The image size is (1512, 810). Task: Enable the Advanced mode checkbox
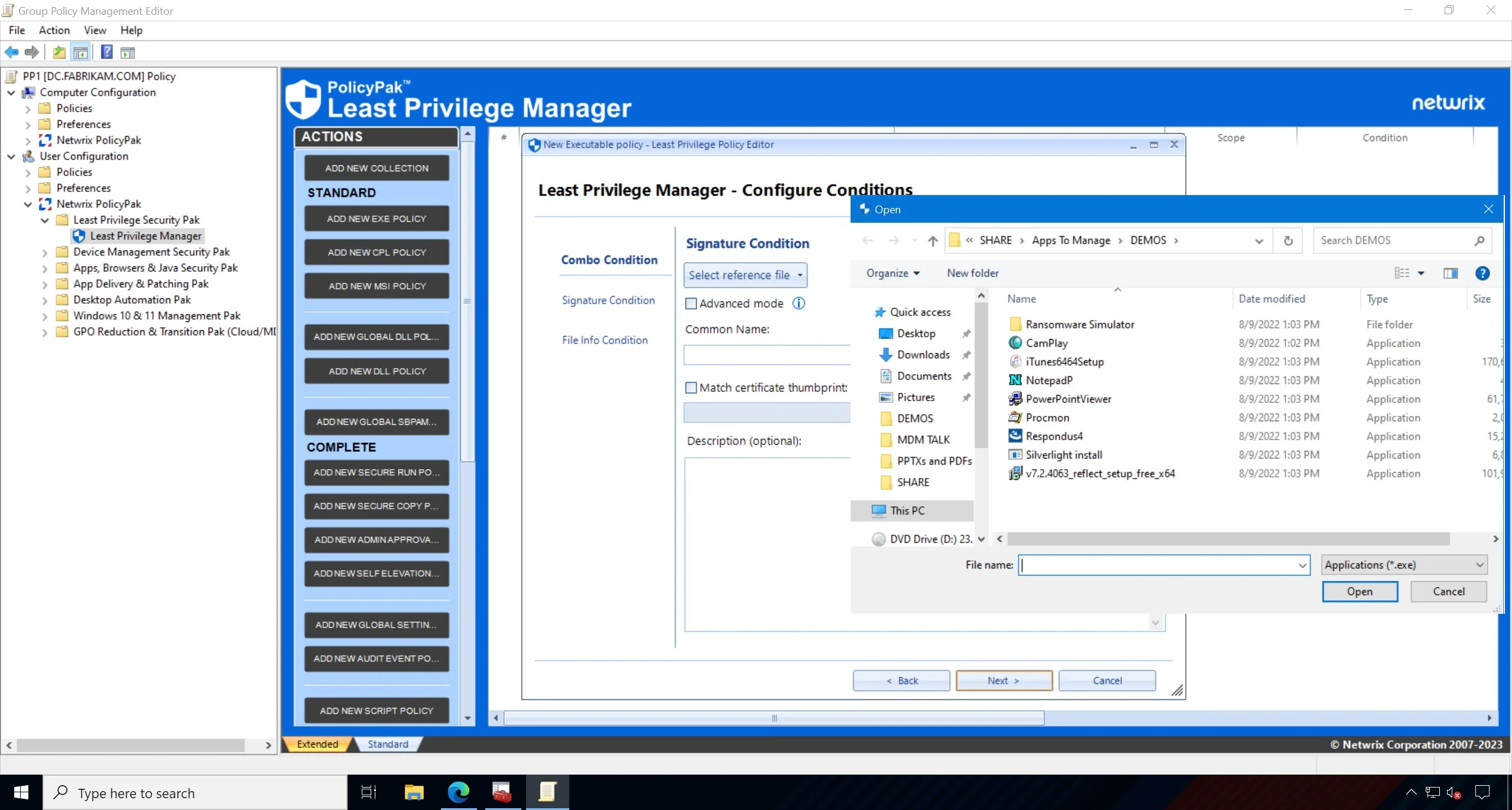coord(690,304)
